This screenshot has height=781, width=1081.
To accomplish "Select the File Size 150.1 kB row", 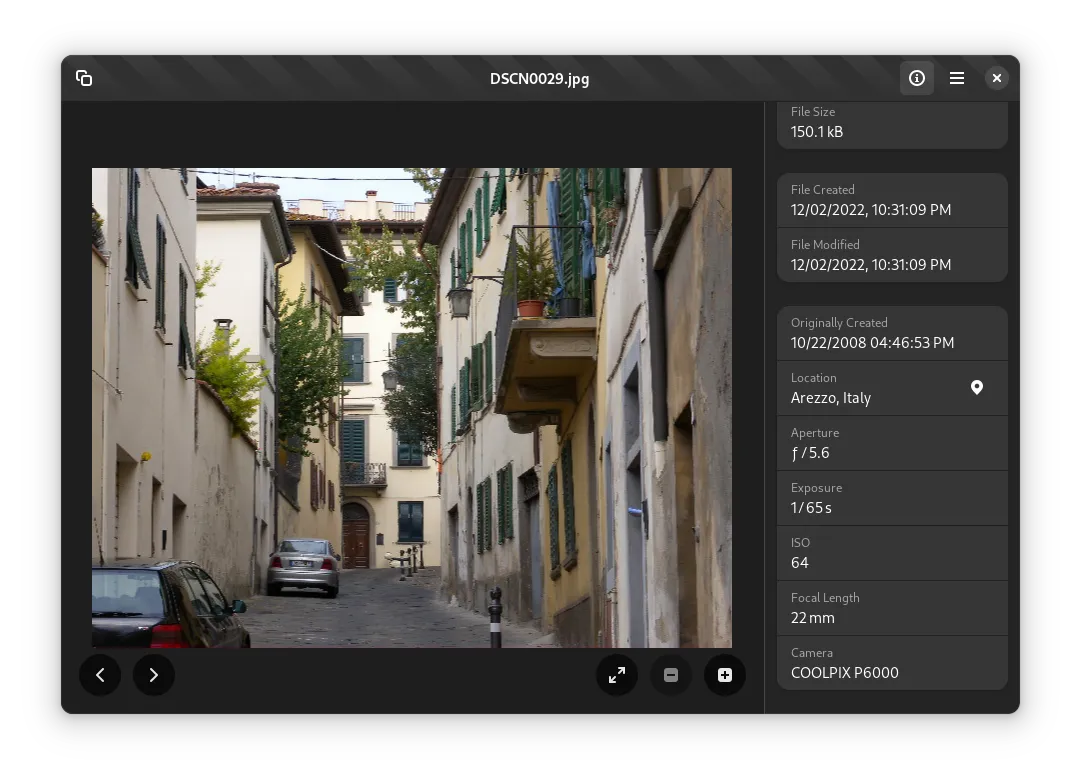I will (x=891, y=123).
